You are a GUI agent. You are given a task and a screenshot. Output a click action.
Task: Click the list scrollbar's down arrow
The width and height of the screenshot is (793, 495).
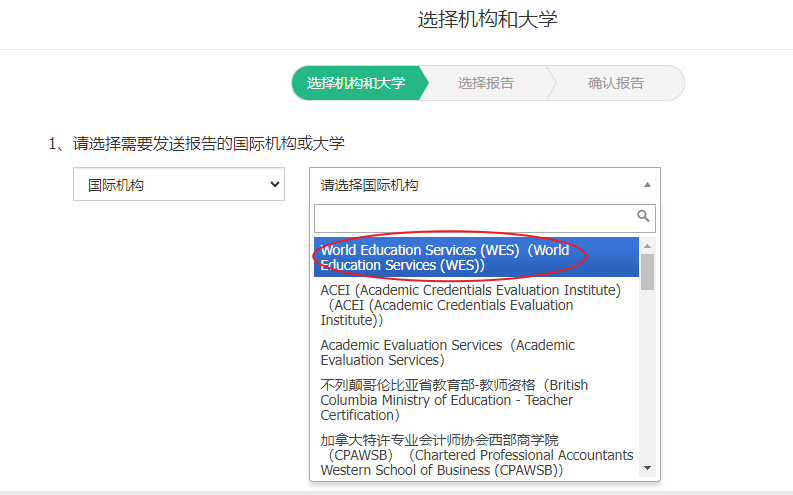point(647,468)
